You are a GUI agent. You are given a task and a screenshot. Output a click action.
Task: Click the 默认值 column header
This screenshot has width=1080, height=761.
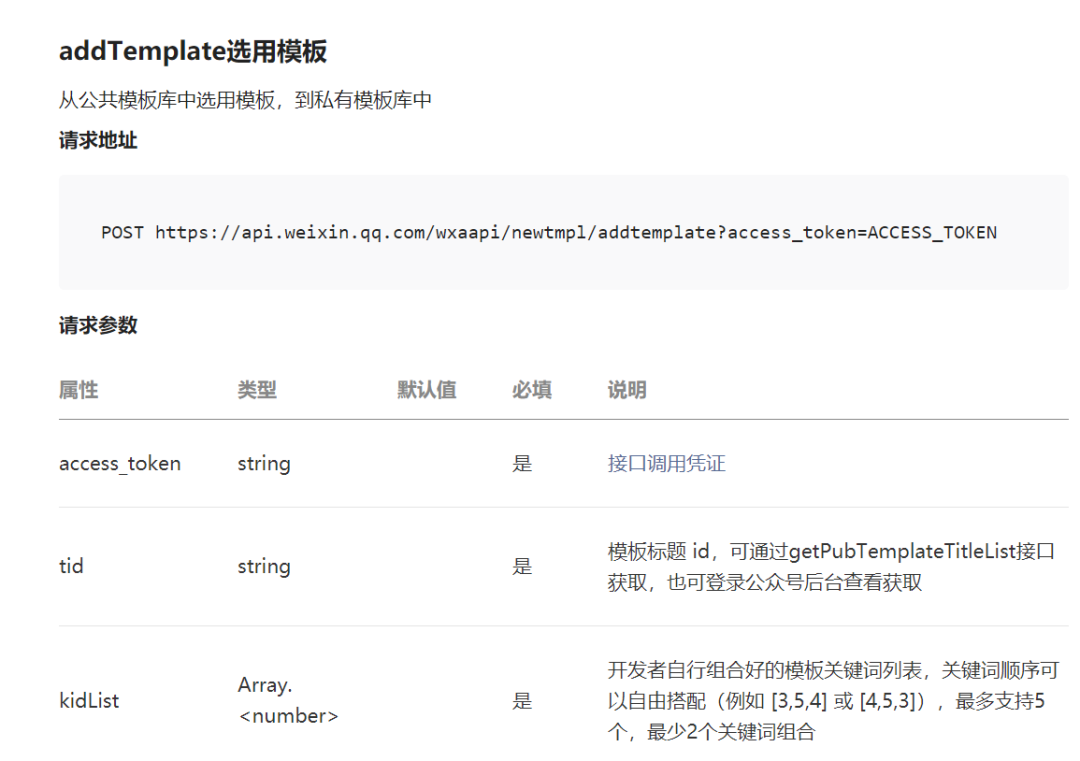coord(426,390)
